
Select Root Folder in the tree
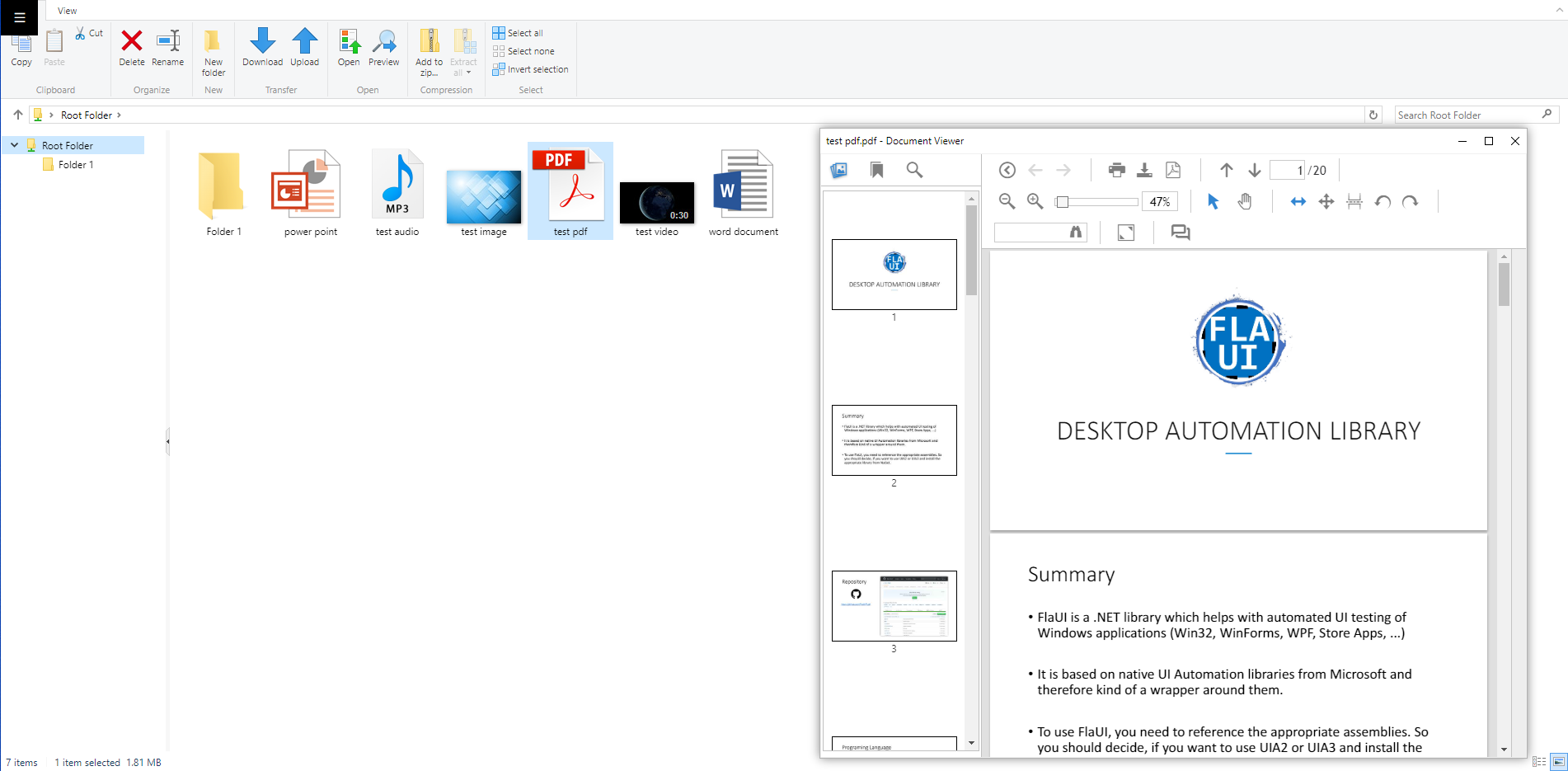pyautogui.click(x=68, y=145)
